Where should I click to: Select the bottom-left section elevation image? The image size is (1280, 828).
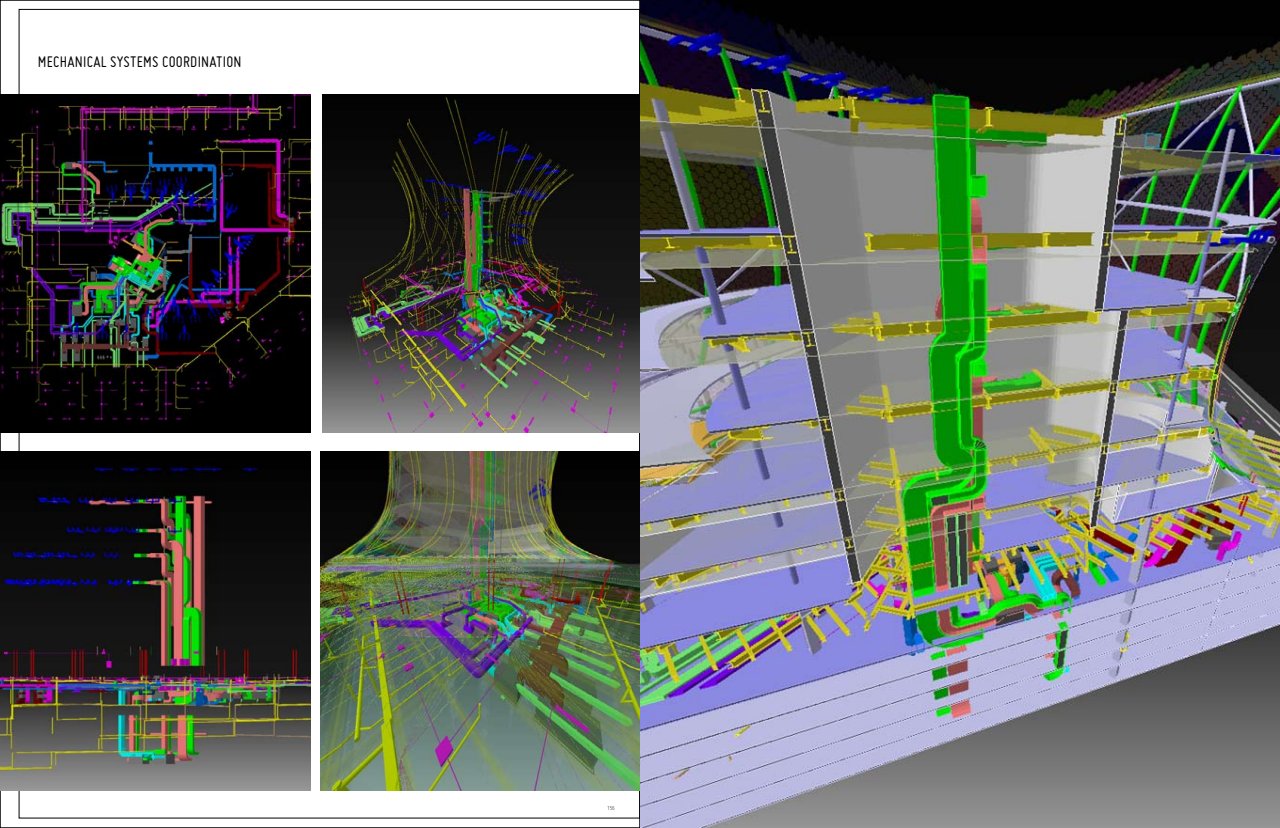[x=155, y=620]
